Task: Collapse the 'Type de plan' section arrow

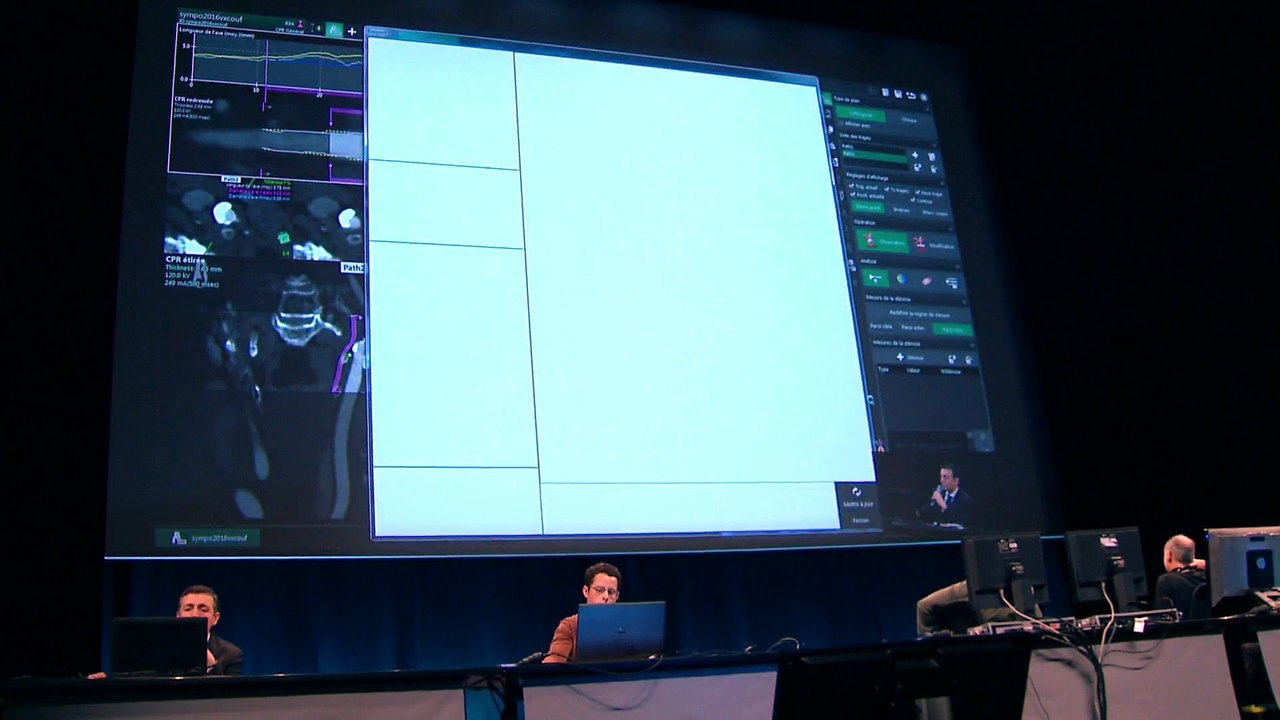Action: (928, 109)
